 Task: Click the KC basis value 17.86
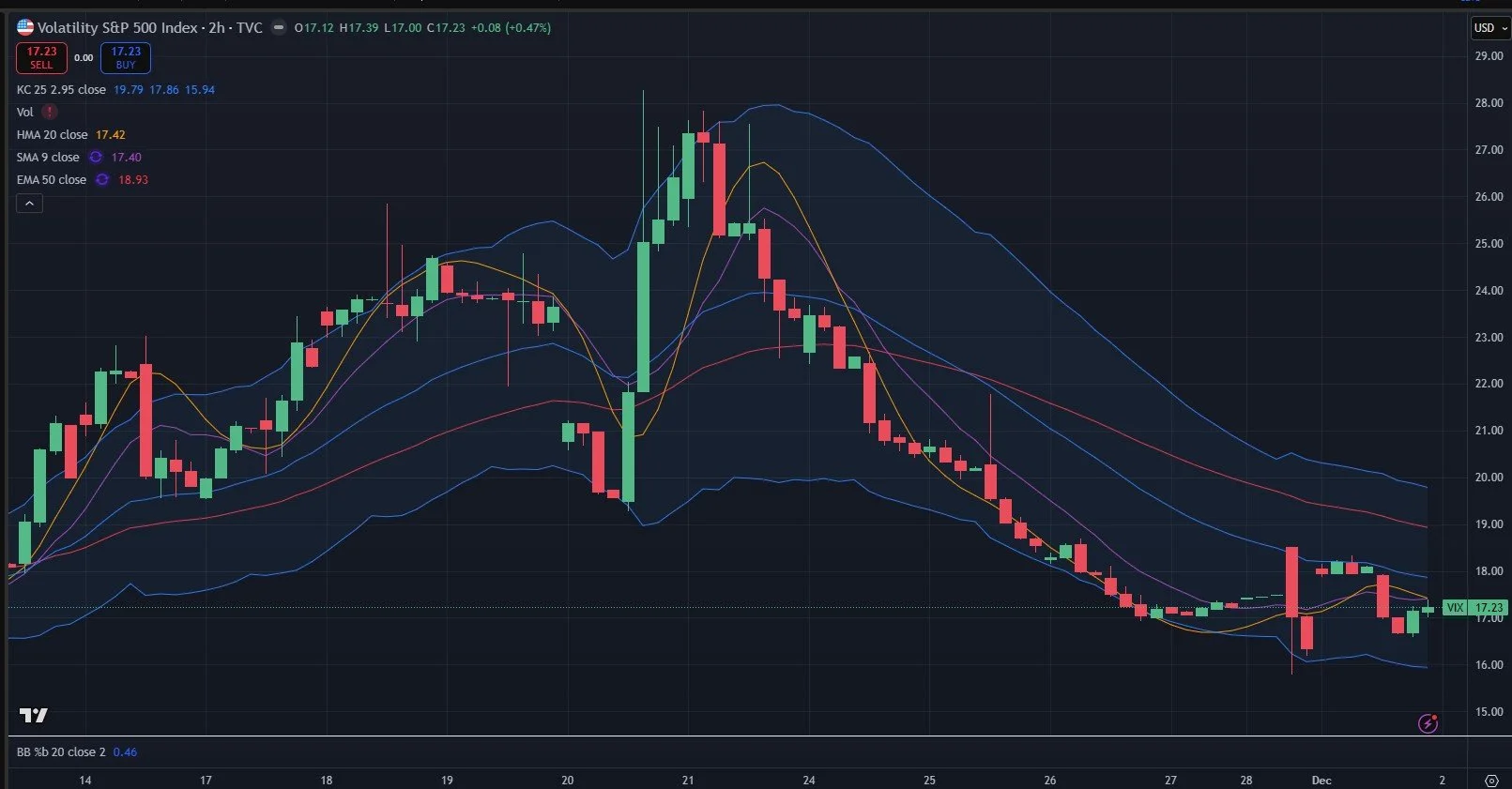164,90
